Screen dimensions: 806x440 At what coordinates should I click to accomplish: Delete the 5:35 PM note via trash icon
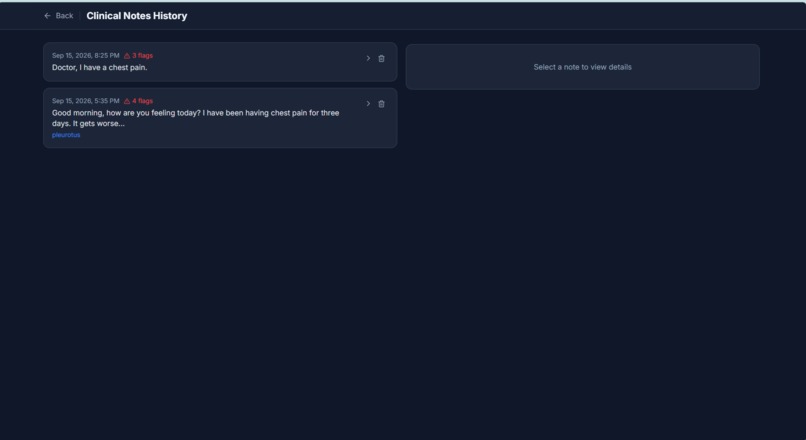pyautogui.click(x=381, y=104)
